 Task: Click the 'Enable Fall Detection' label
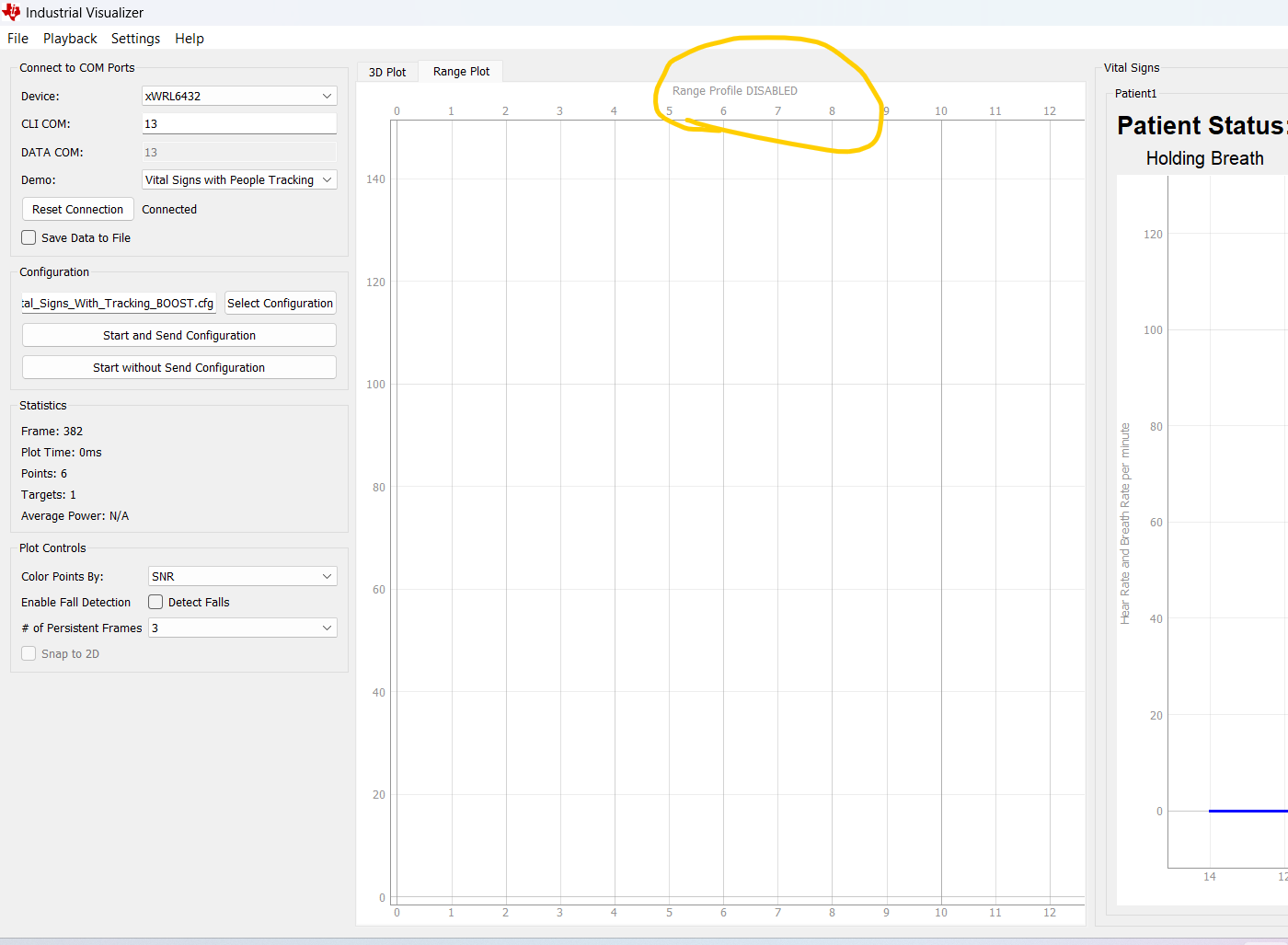click(x=76, y=602)
